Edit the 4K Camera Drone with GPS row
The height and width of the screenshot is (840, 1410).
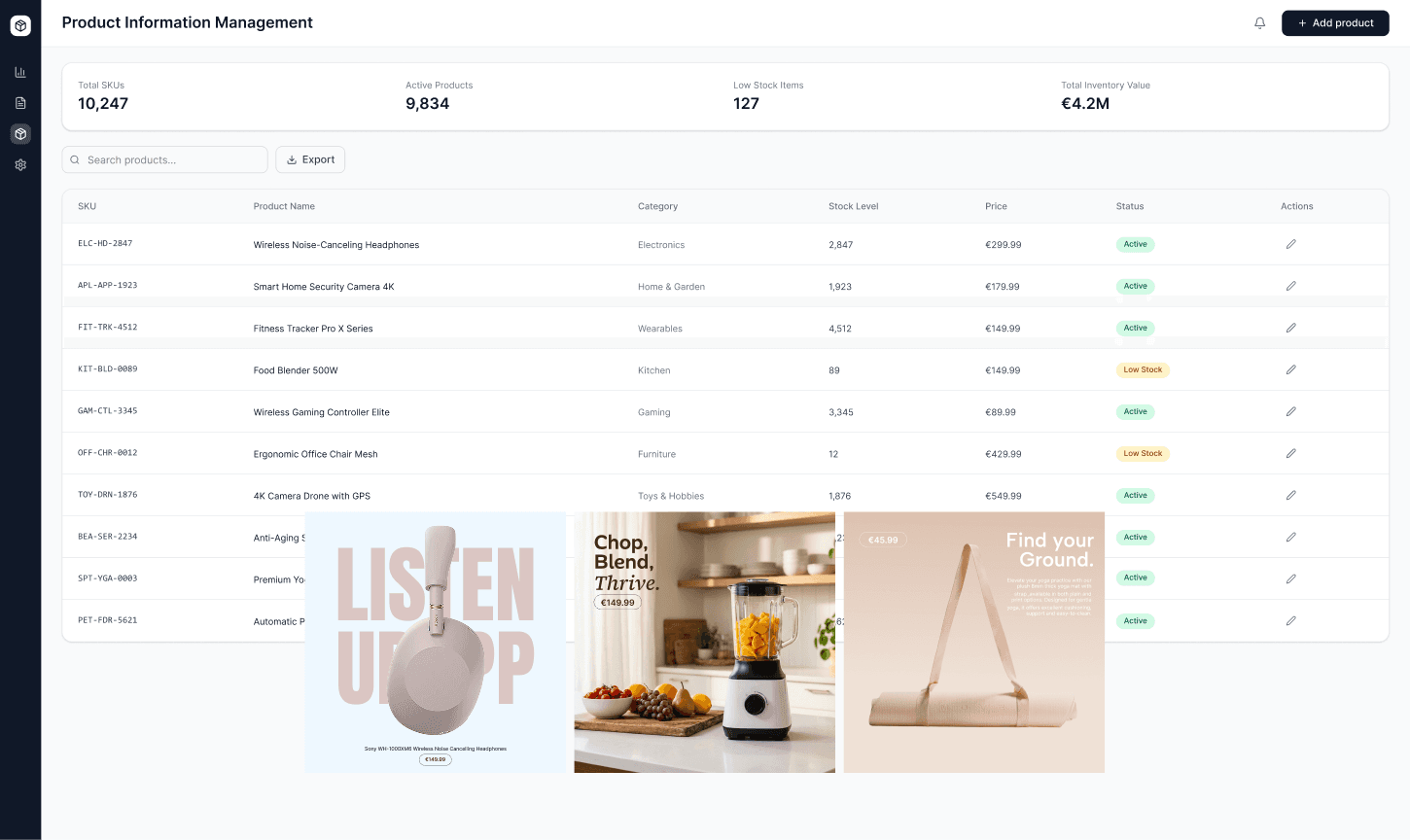1291,495
